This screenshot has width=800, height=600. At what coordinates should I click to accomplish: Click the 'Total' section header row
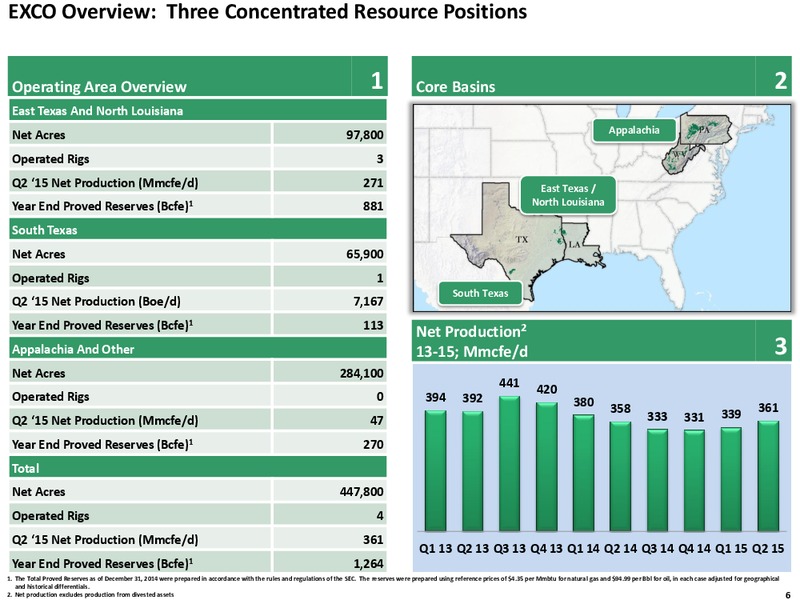197,468
